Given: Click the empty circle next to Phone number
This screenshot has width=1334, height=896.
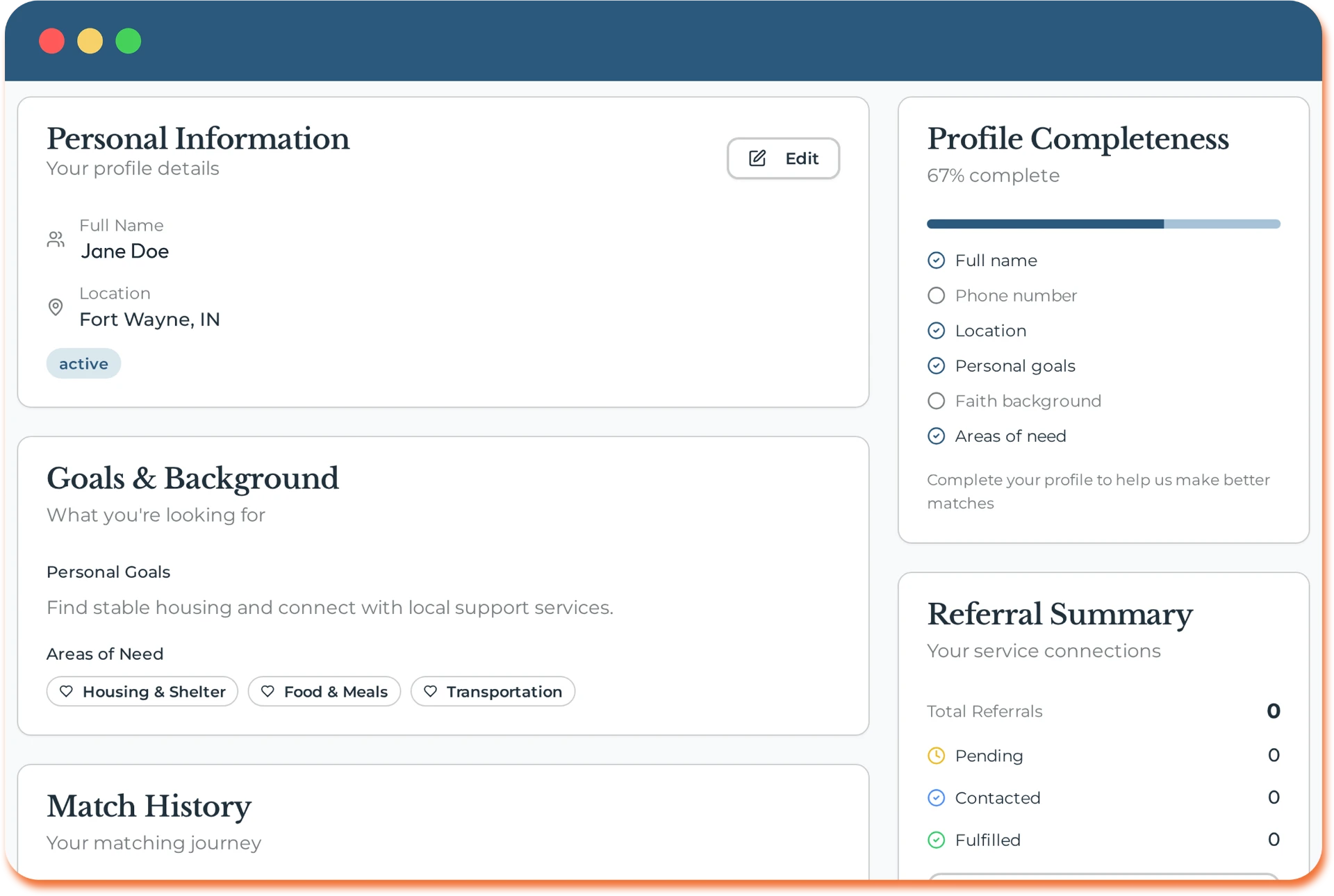Looking at the screenshot, I should (x=937, y=296).
